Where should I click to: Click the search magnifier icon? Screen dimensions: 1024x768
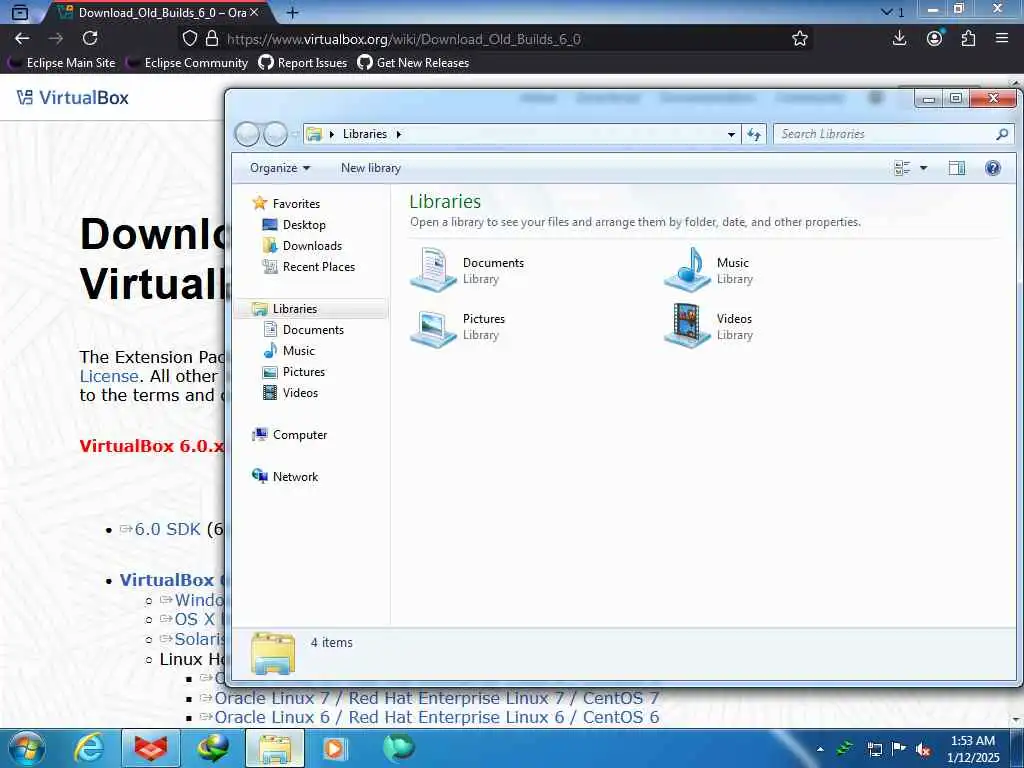click(x=1002, y=134)
